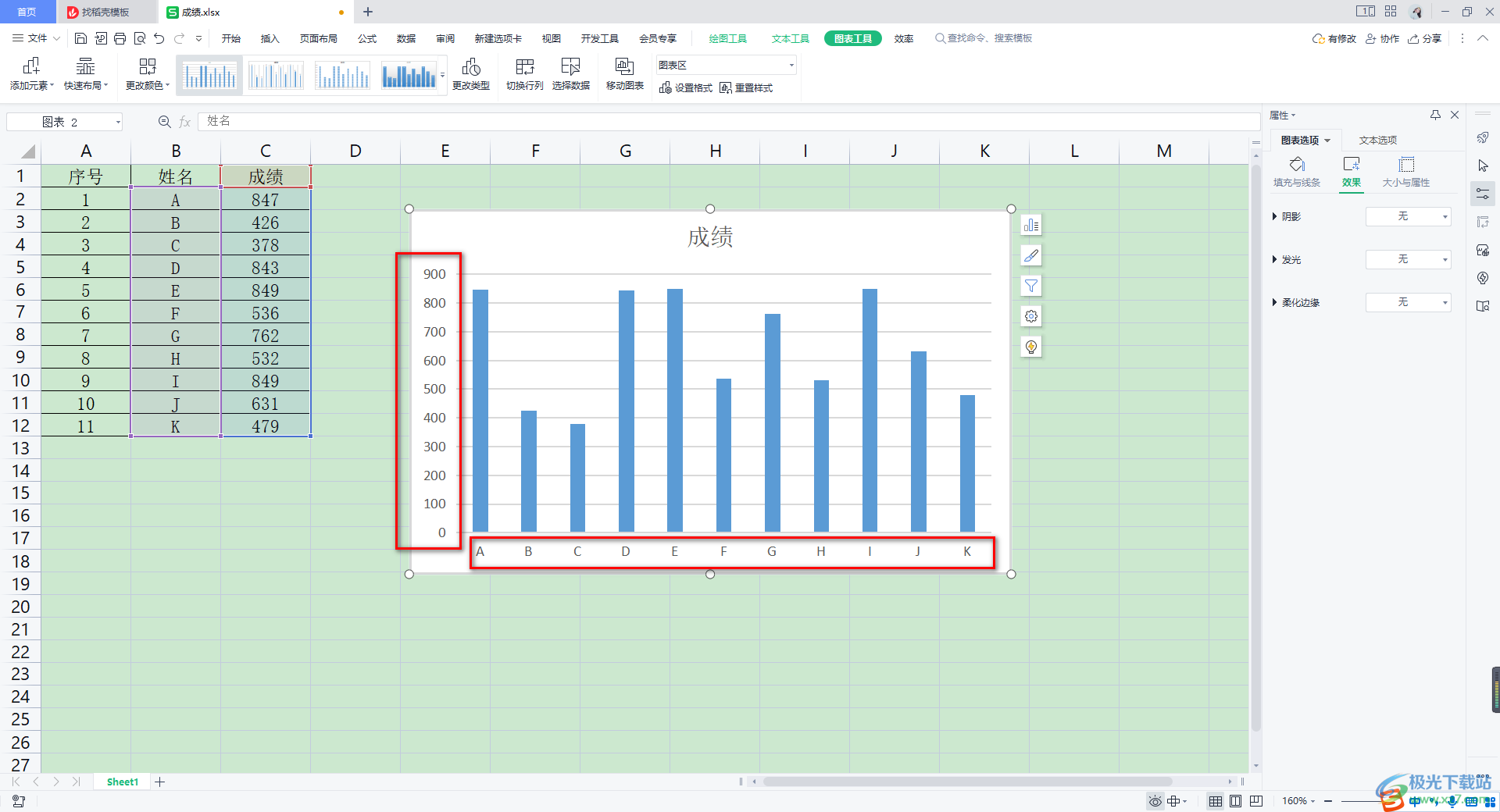Open the 数据 (Data) ribbon tab

pyautogui.click(x=406, y=38)
